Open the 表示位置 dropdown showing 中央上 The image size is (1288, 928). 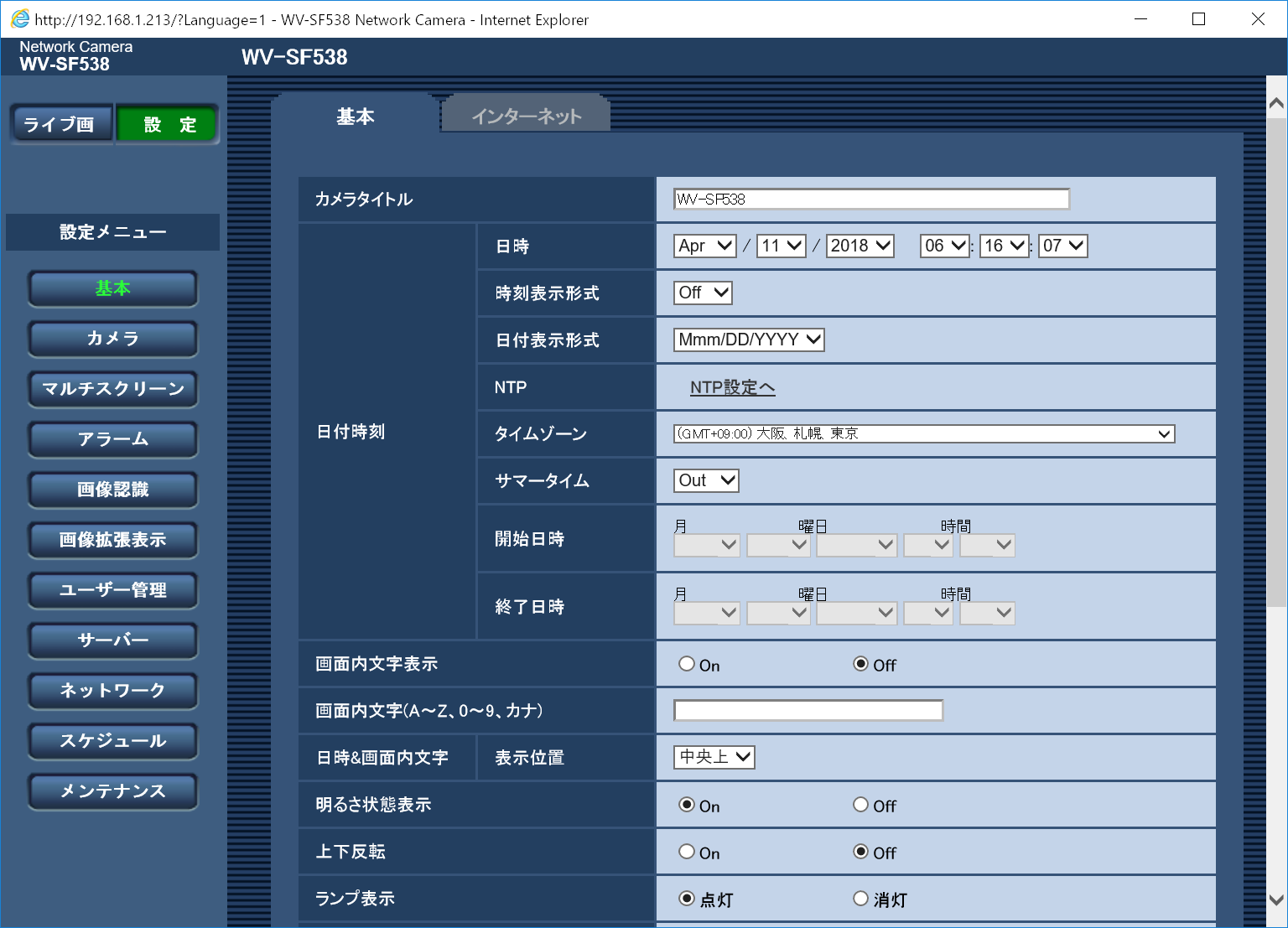(x=714, y=757)
